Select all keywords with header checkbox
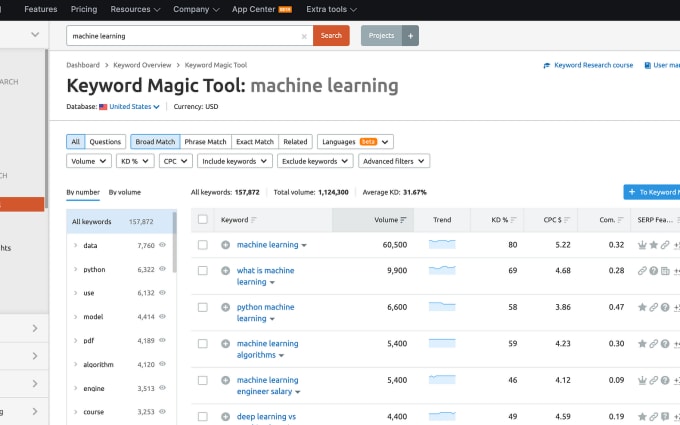This screenshot has width=680, height=425. (203, 219)
